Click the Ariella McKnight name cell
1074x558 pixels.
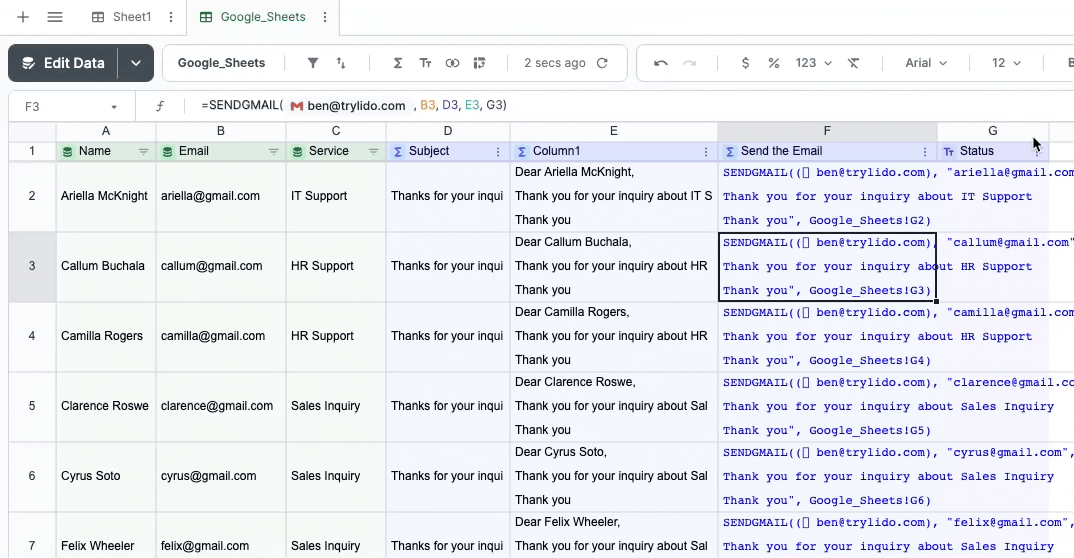[105, 196]
